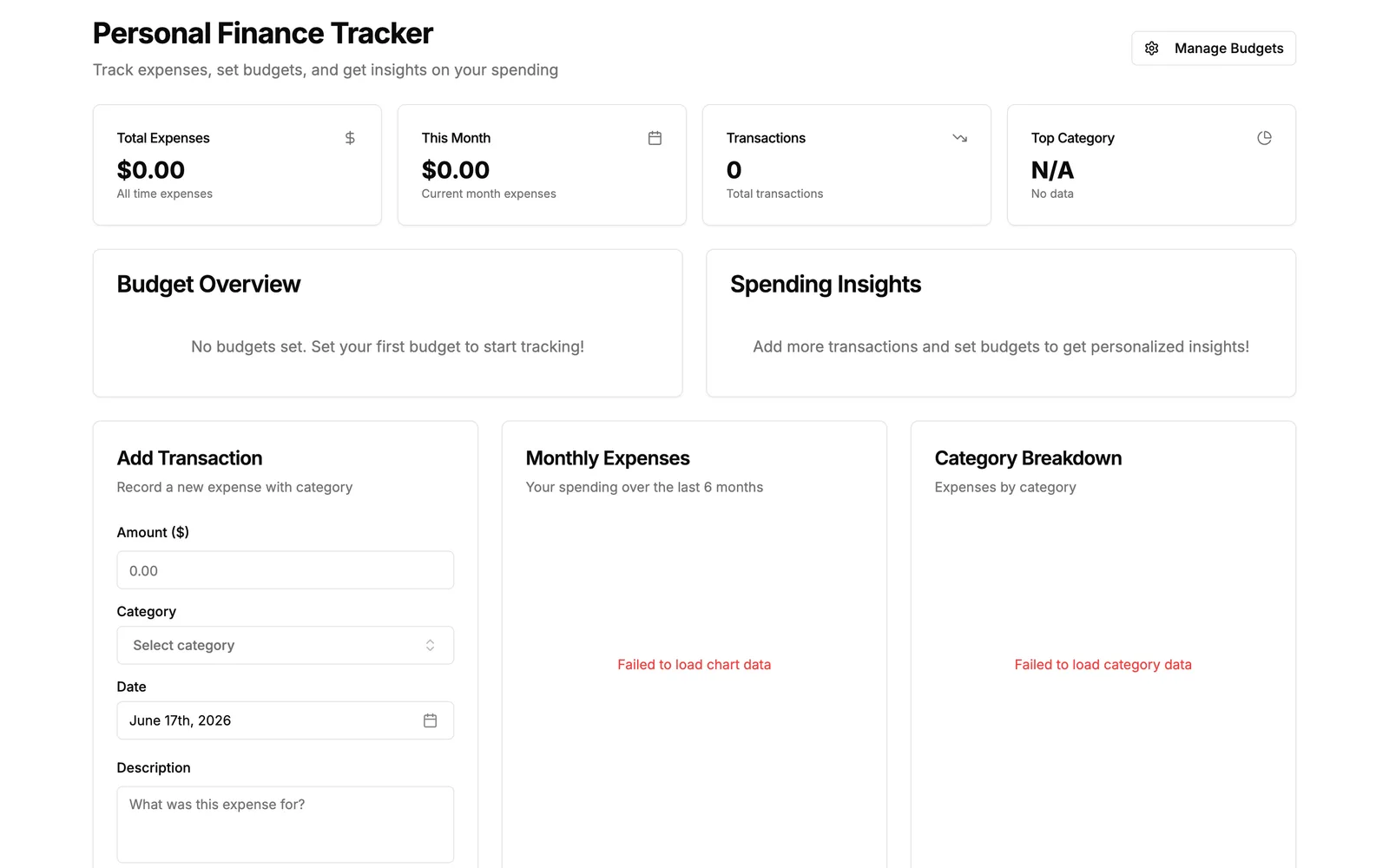Click the N/A value in Top Category
Screen dimensions: 1389x868
click(x=1052, y=170)
